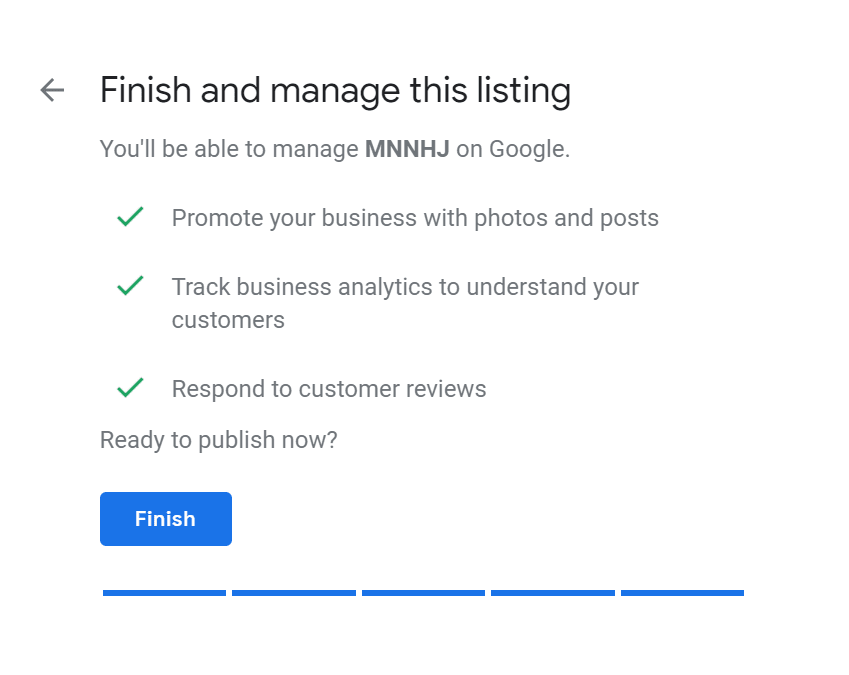
Task: Click the word Google in the subtitle
Action: [x=527, y=149]
